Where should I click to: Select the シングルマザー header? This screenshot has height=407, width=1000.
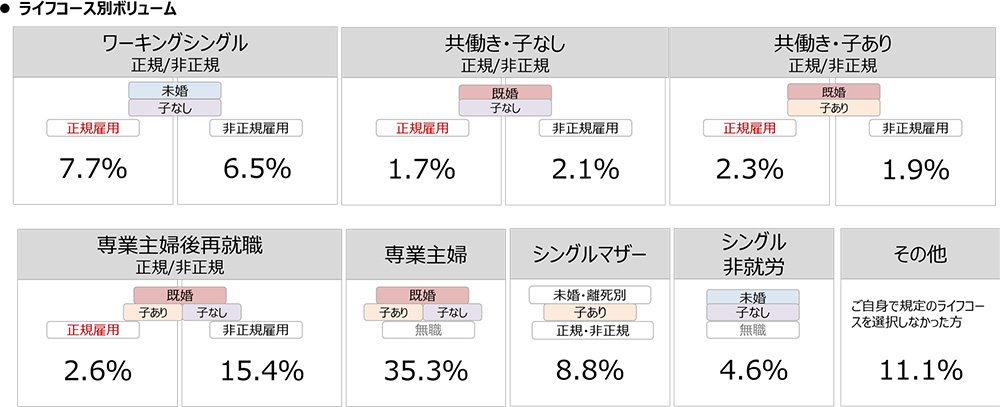(591, 254)
